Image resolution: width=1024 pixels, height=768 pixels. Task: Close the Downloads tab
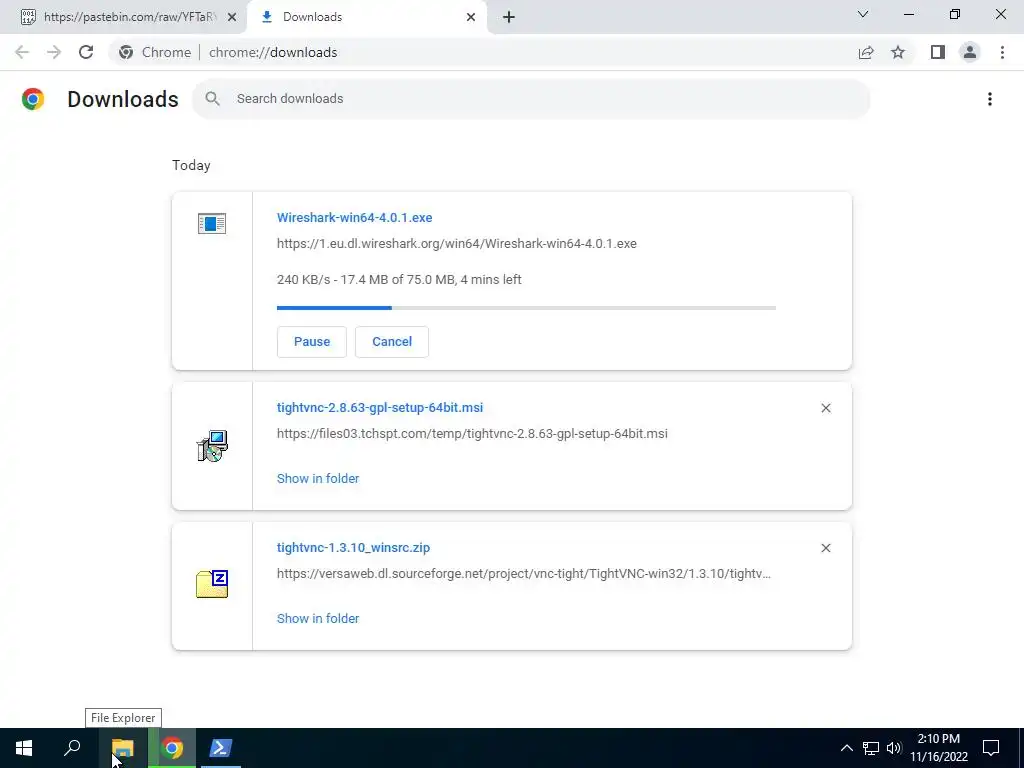click(471, 17)
